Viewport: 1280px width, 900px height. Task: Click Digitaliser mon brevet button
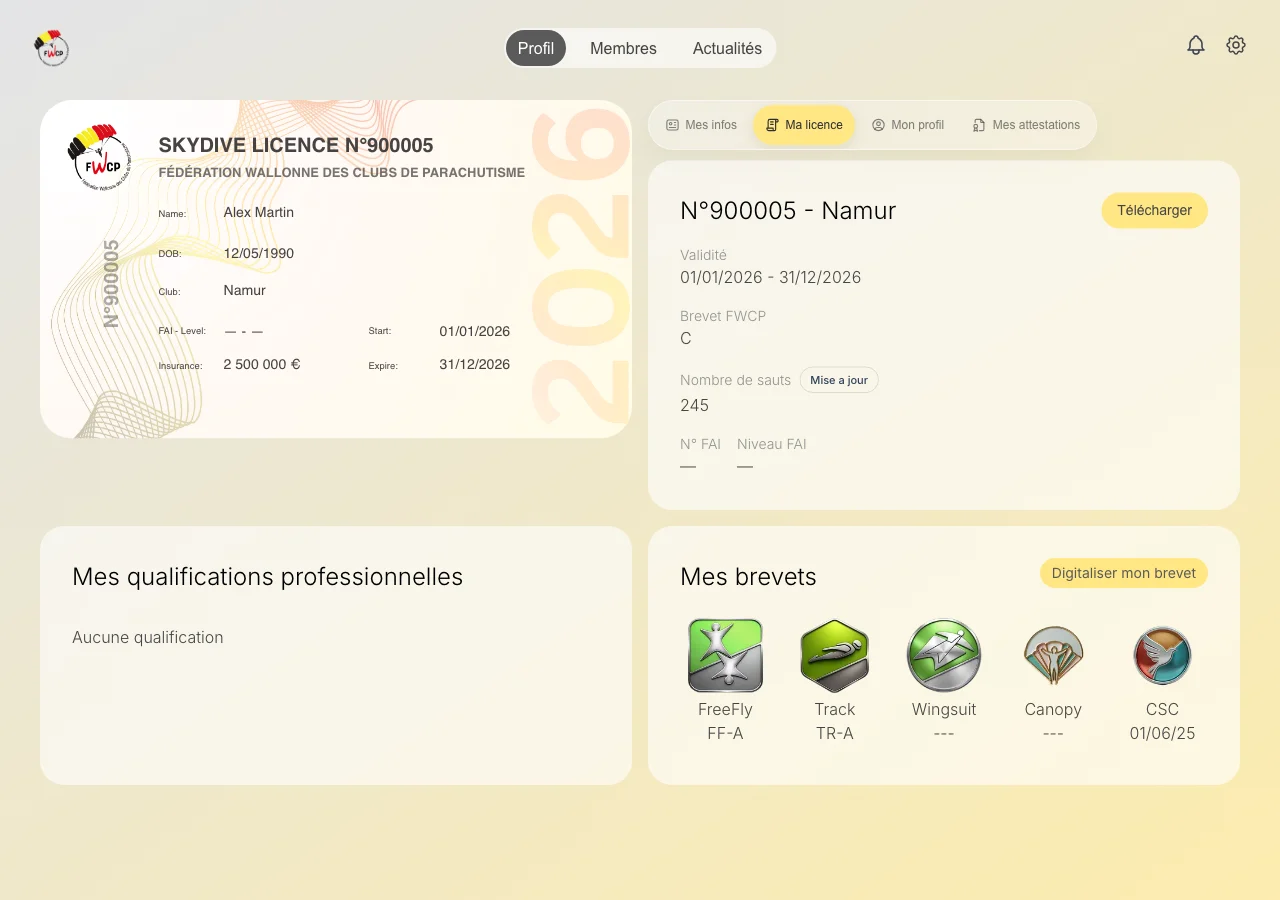(x=1124, y=573)
